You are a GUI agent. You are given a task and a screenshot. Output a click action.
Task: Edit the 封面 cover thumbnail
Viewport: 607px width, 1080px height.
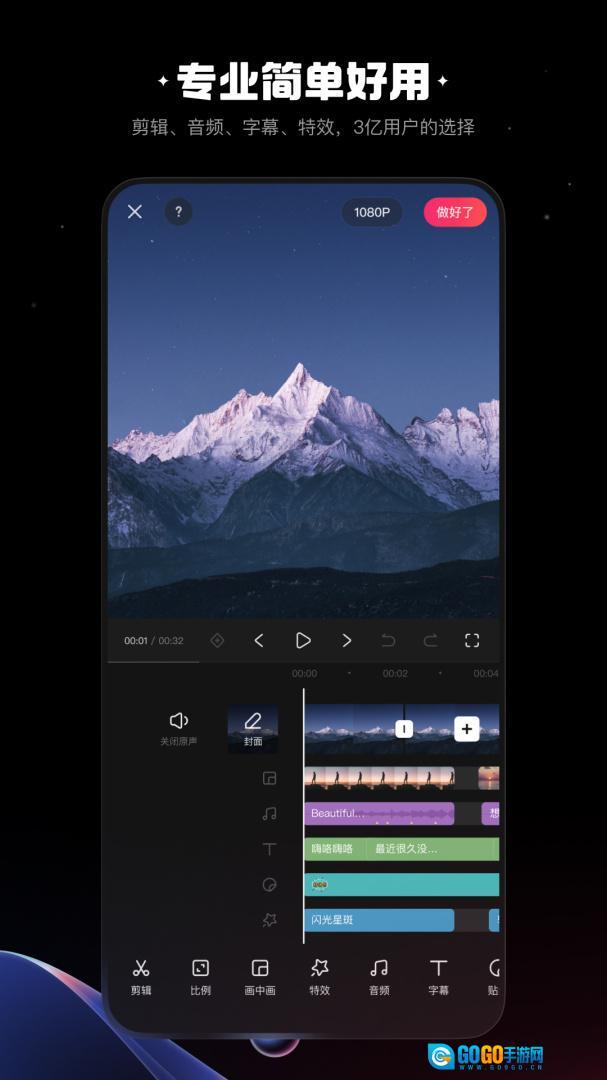(253, 728)
